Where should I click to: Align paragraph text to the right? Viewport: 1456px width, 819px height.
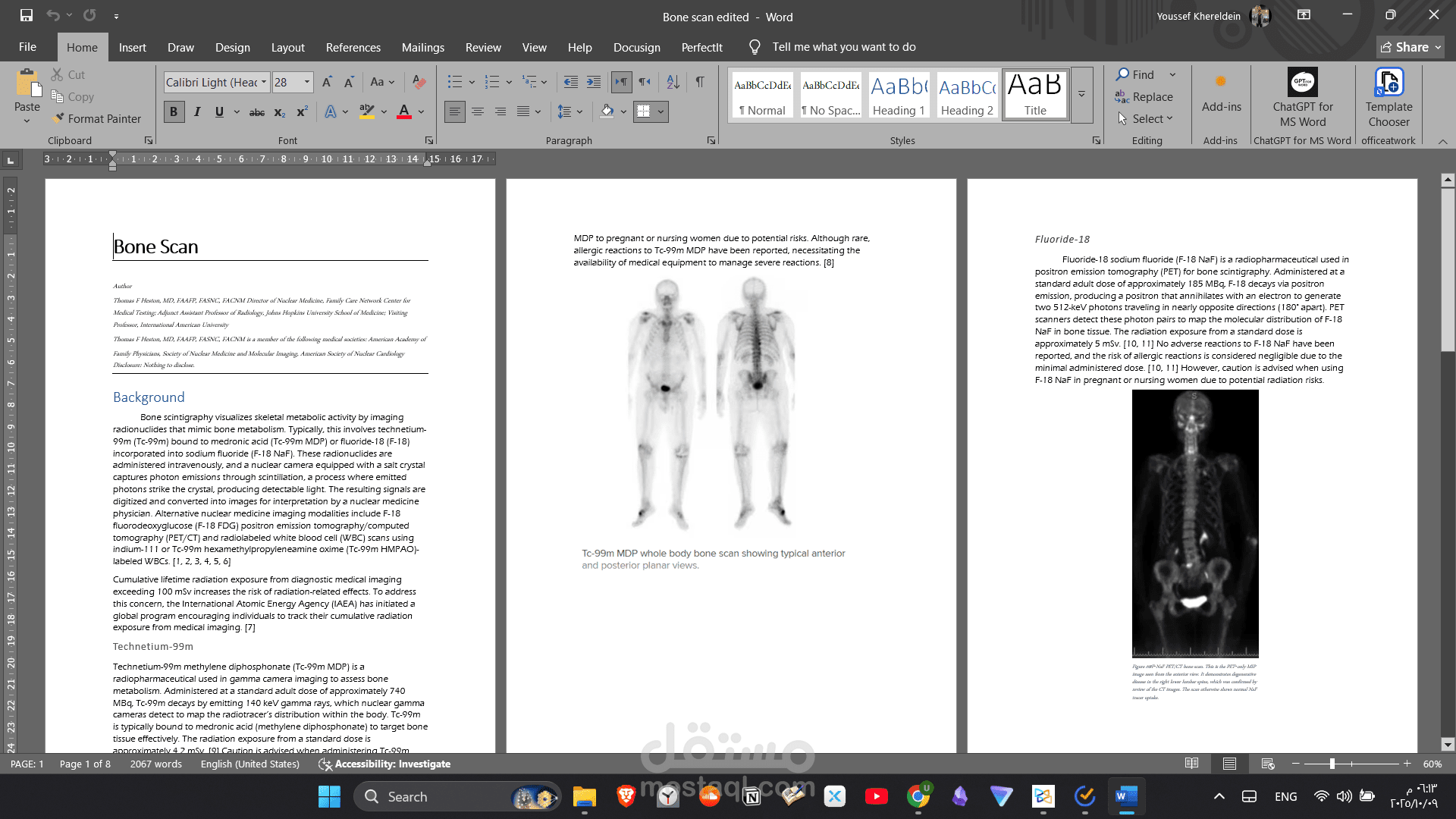[x=500, y=111]
